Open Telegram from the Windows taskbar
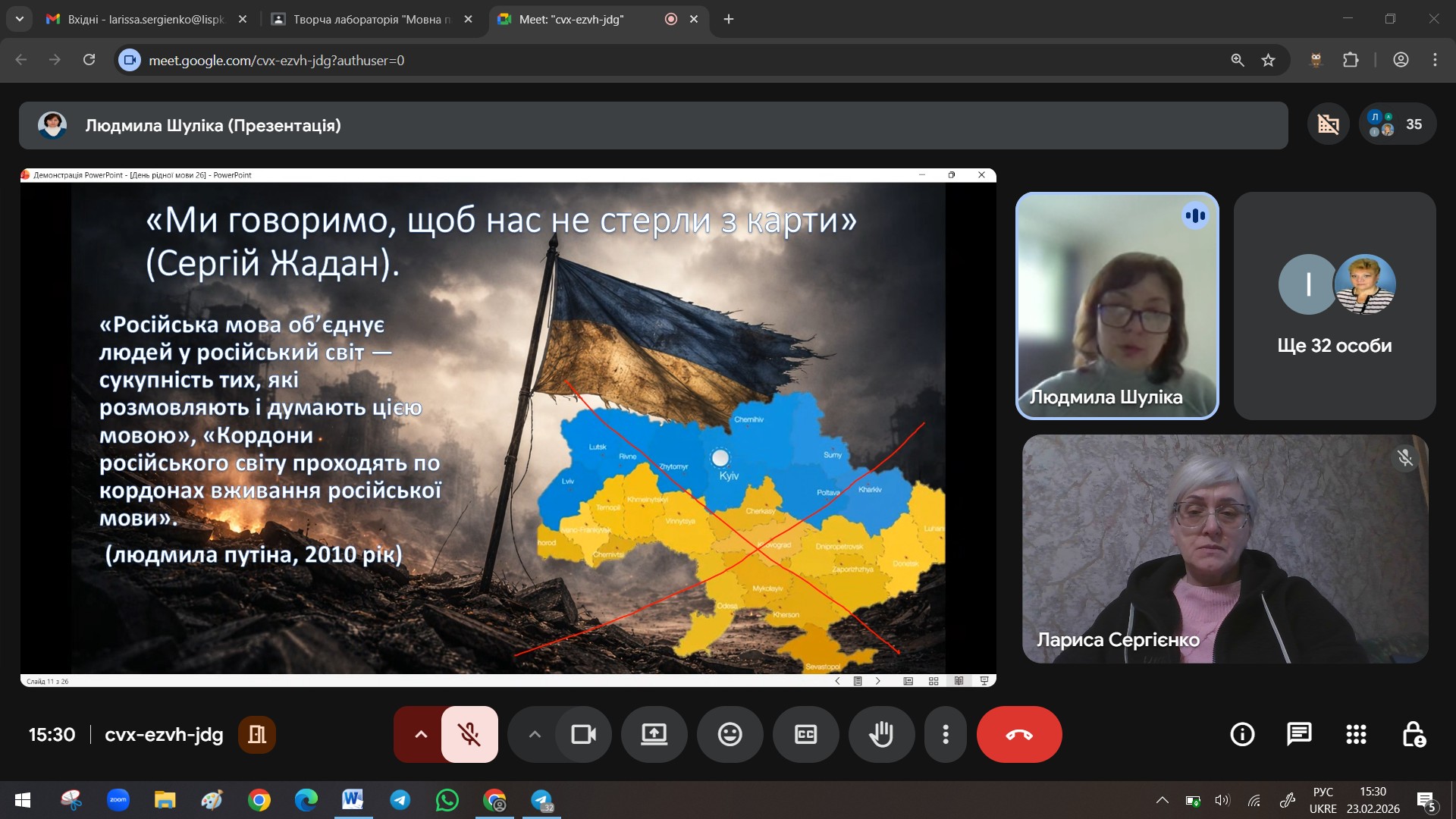The height and width of the screenshot is (819, 1456). pos(400,800)
